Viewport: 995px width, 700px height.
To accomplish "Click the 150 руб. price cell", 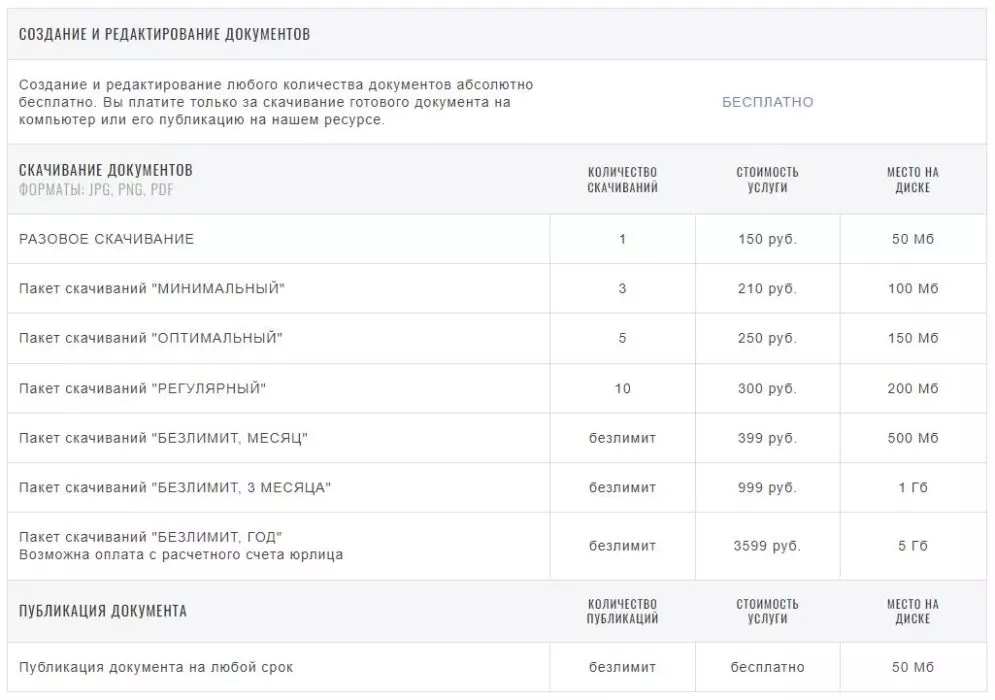I will [767, 239].
